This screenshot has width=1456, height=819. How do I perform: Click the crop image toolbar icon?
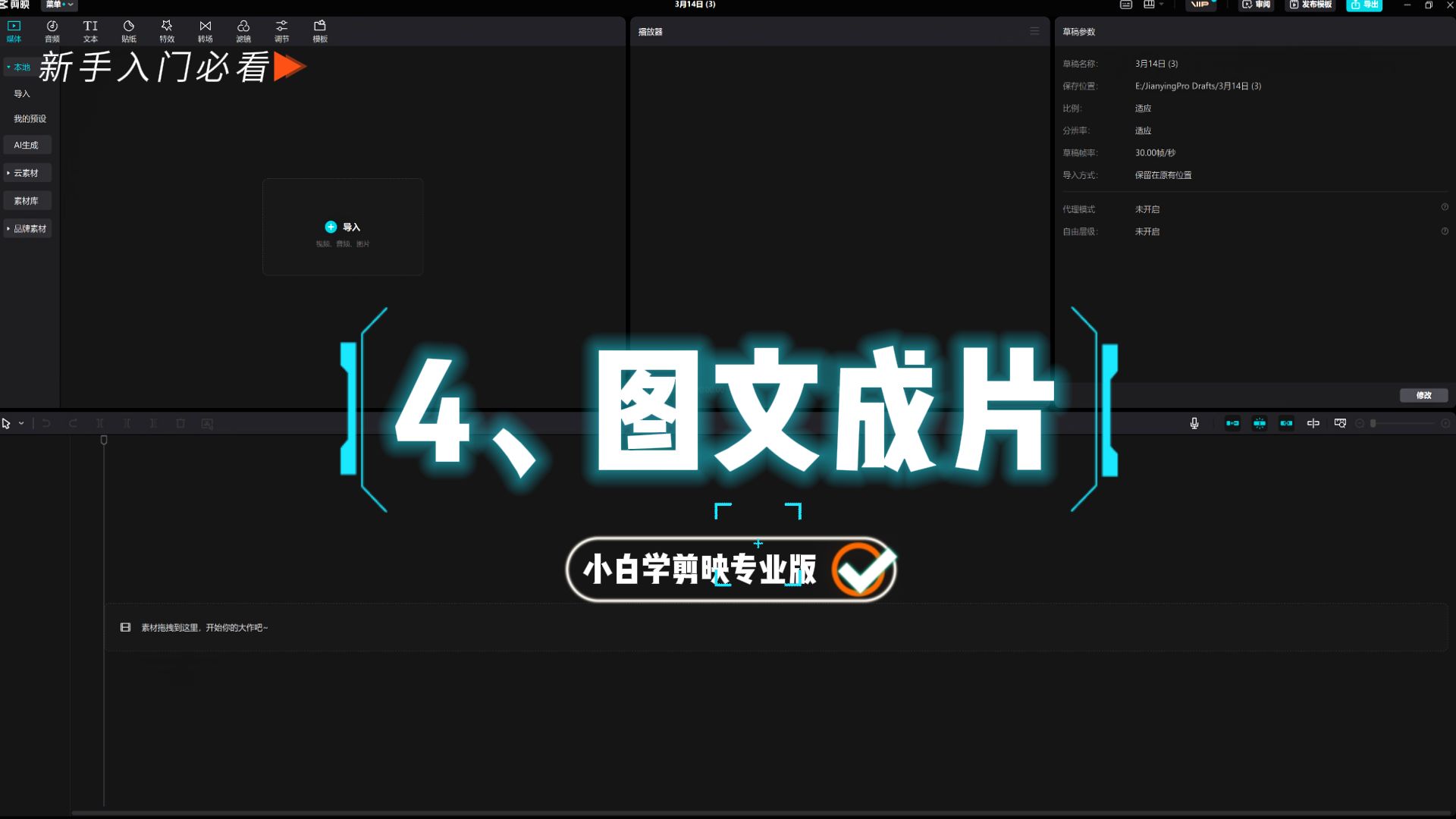pyautogui.click(x=207, y=423)
